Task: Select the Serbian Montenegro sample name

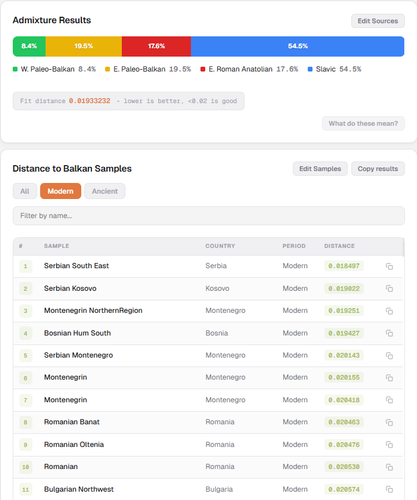Action: point(78,355)
